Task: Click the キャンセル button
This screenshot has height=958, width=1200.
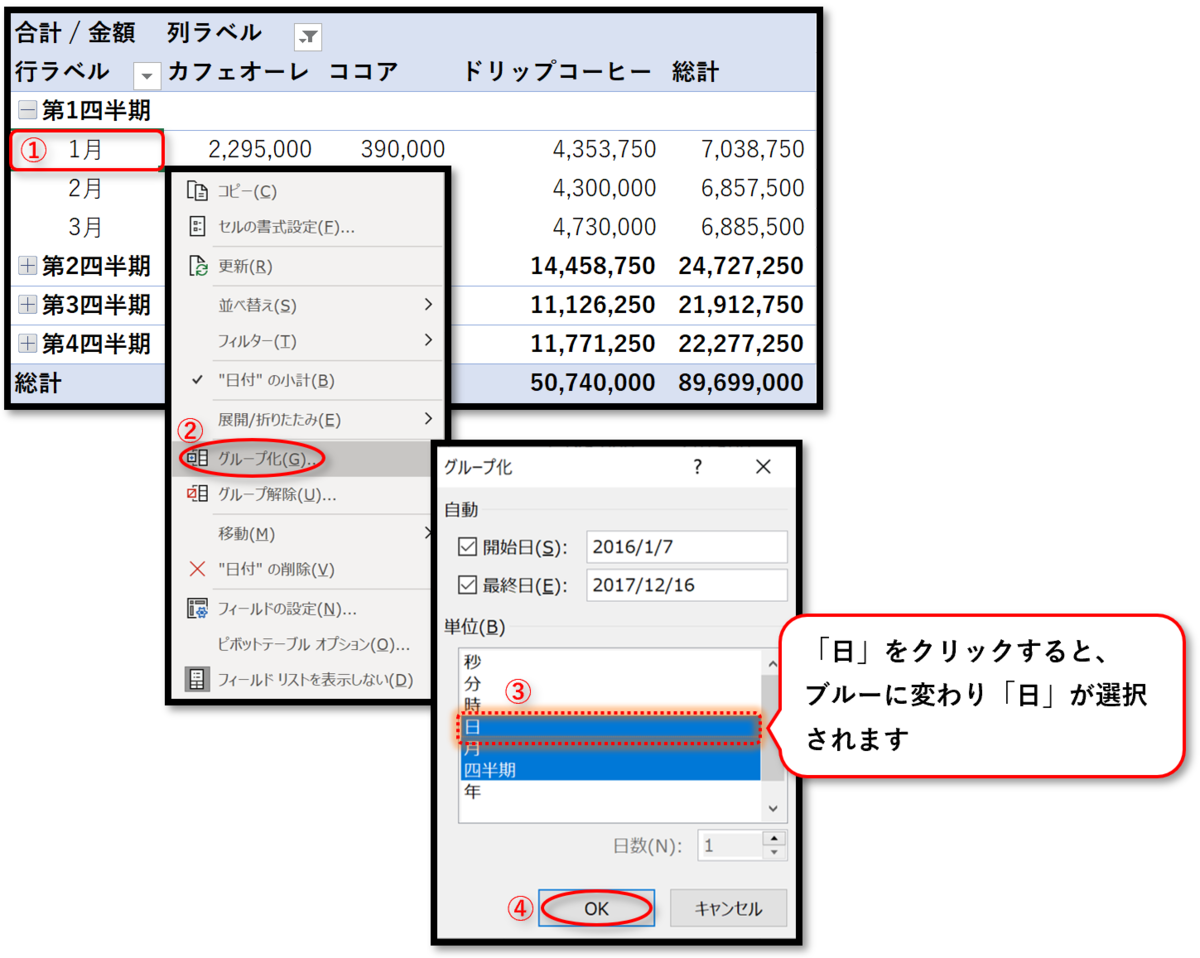Action: pos(728,907)
